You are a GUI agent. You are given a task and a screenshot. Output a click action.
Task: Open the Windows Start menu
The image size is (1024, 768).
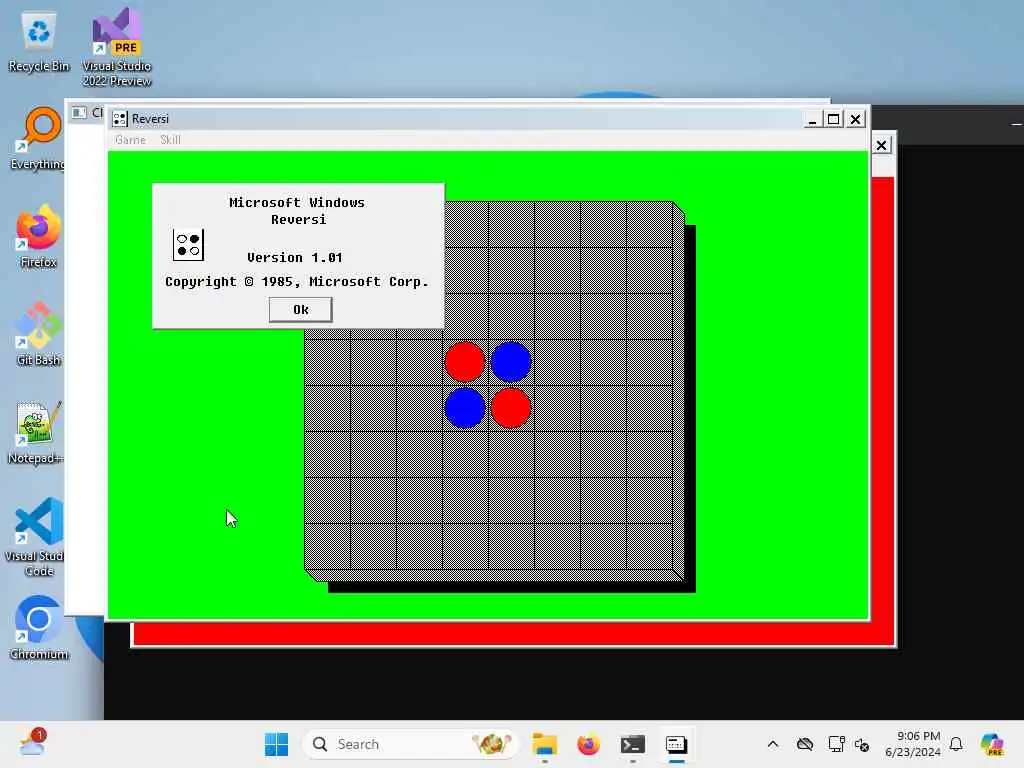tap(276, 744)
